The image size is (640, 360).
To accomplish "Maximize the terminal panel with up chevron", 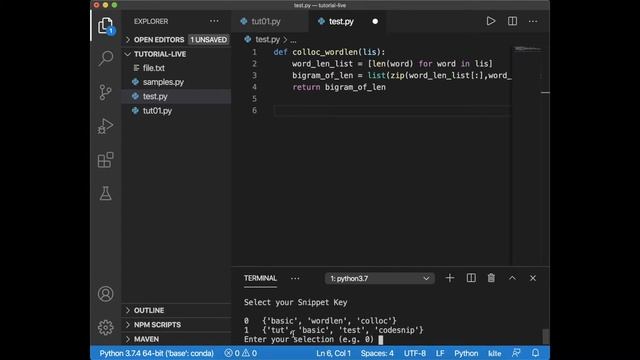I will tap(512, 278).
